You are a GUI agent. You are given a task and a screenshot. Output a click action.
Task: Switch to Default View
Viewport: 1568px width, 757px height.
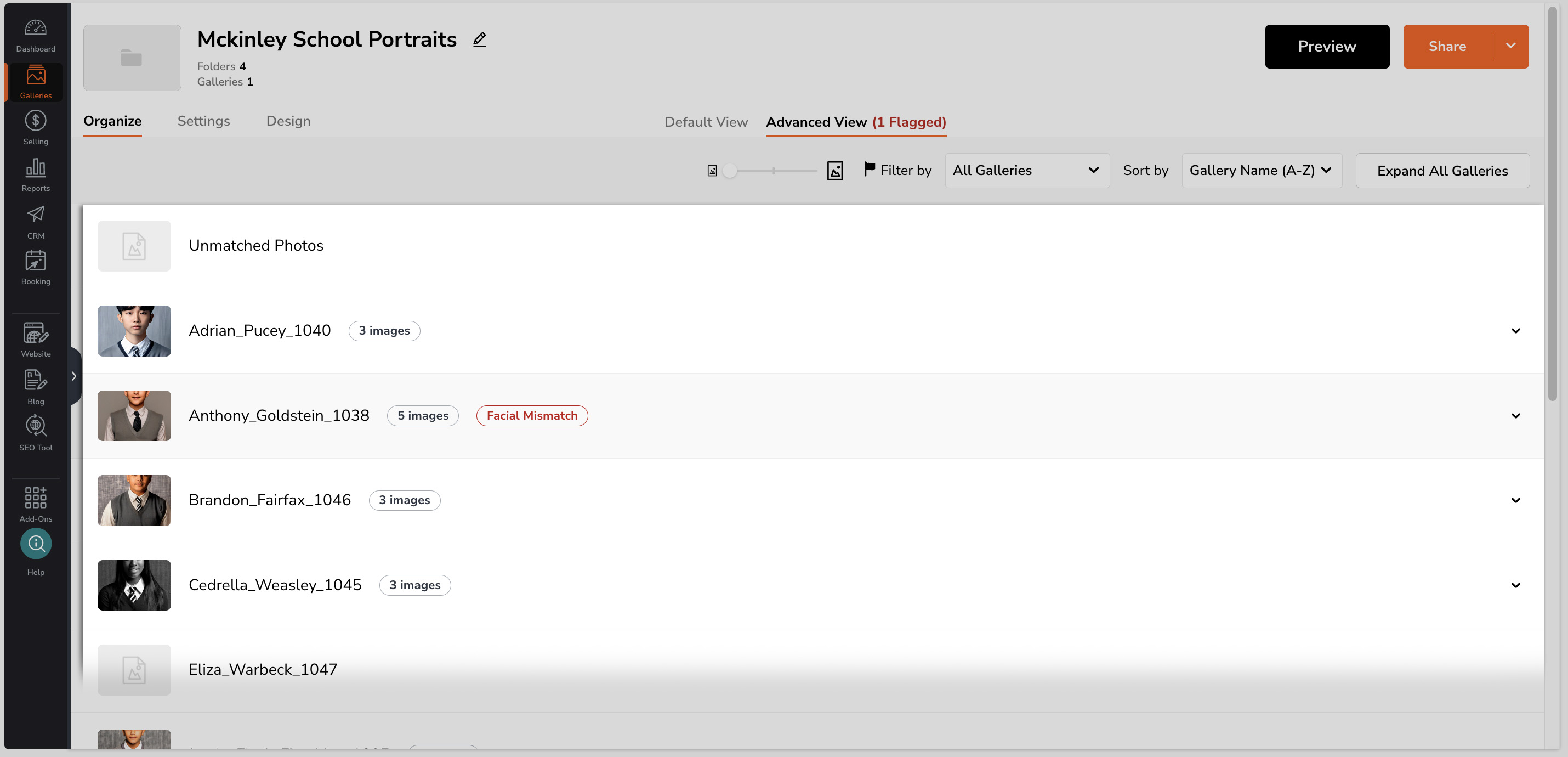coord(706,122)
